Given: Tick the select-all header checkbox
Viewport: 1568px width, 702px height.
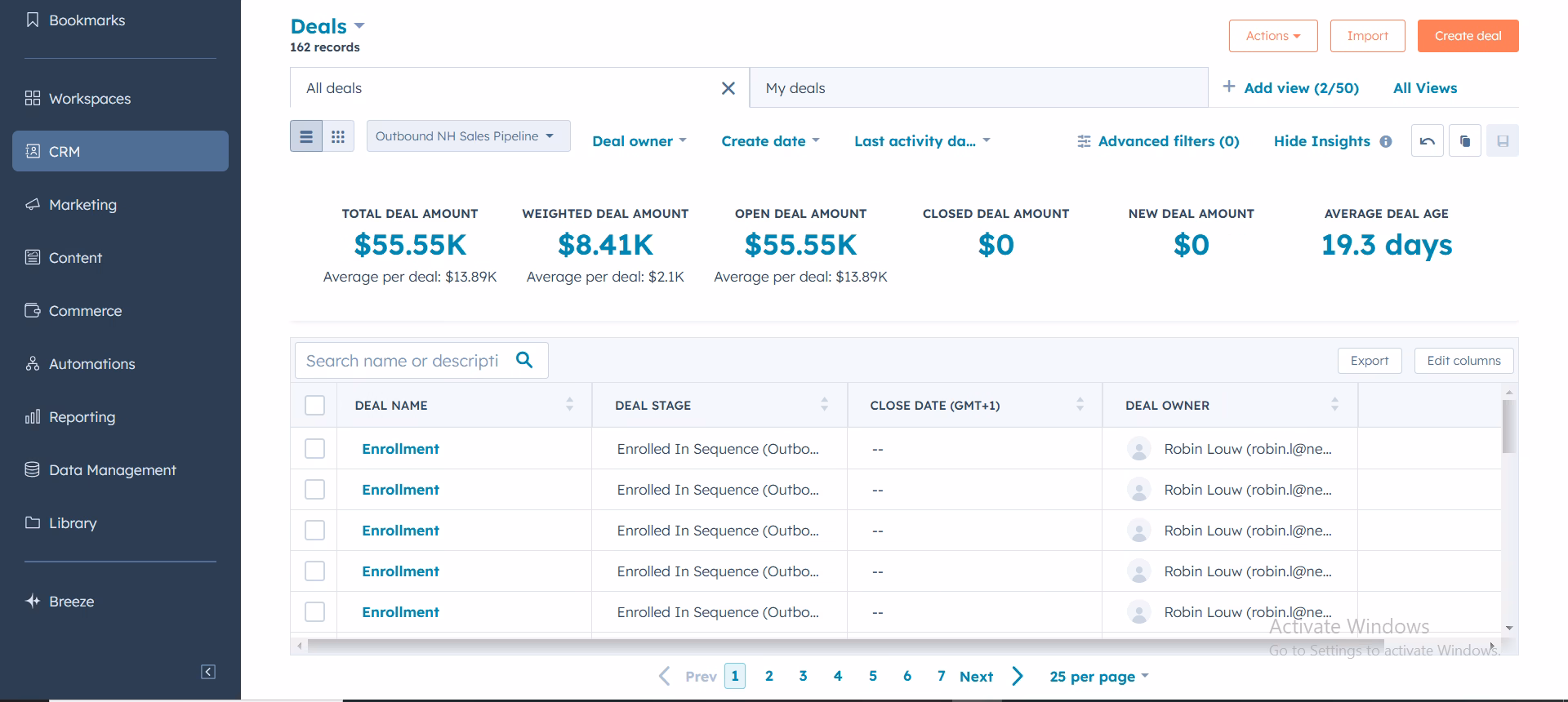Looking at the screenshot, I should (314, 405).
